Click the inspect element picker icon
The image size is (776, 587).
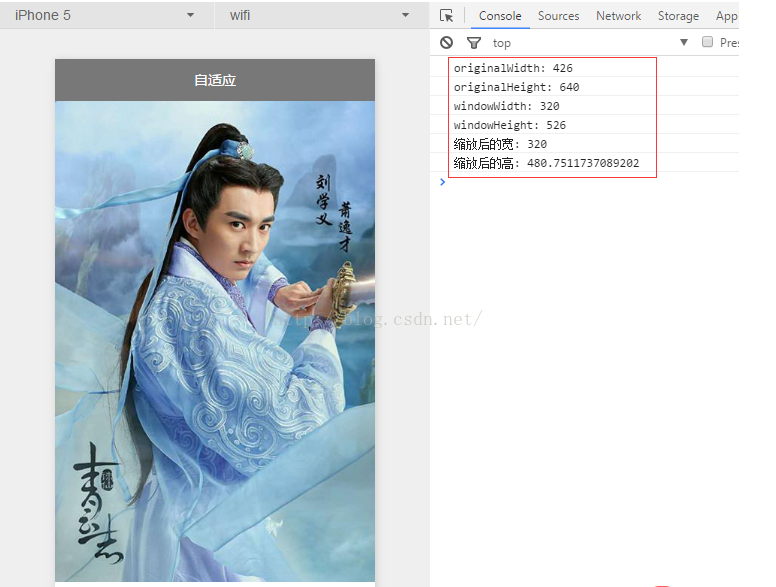click(446, 16)
